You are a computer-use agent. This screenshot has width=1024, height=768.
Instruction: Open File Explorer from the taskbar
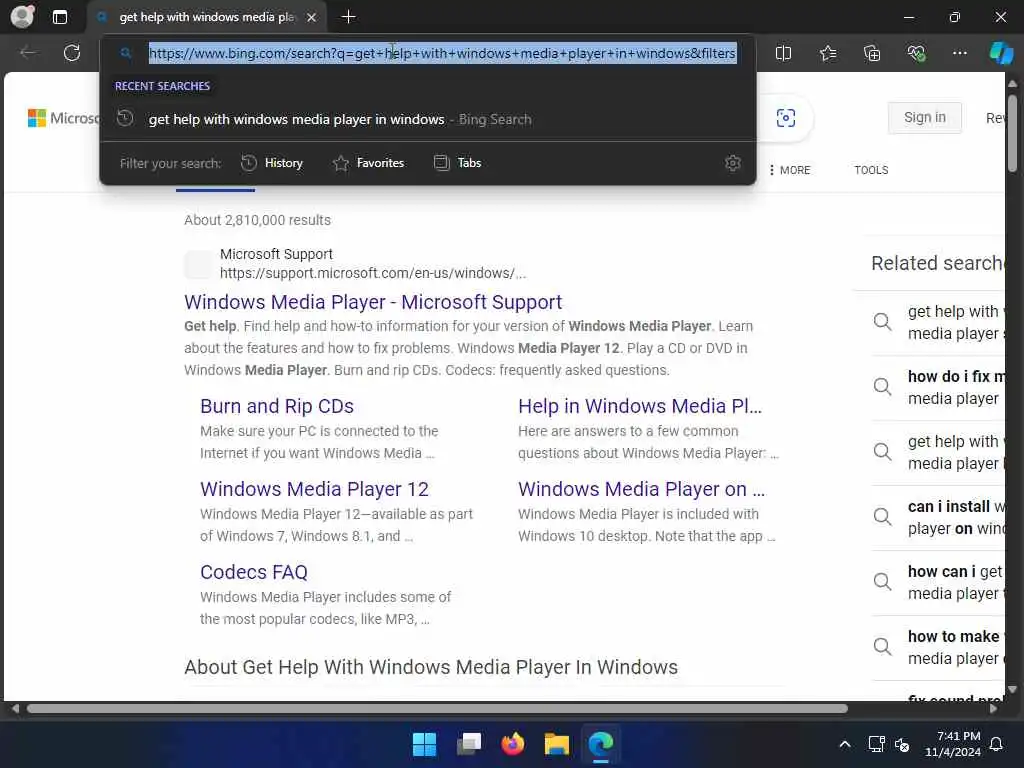556,744
